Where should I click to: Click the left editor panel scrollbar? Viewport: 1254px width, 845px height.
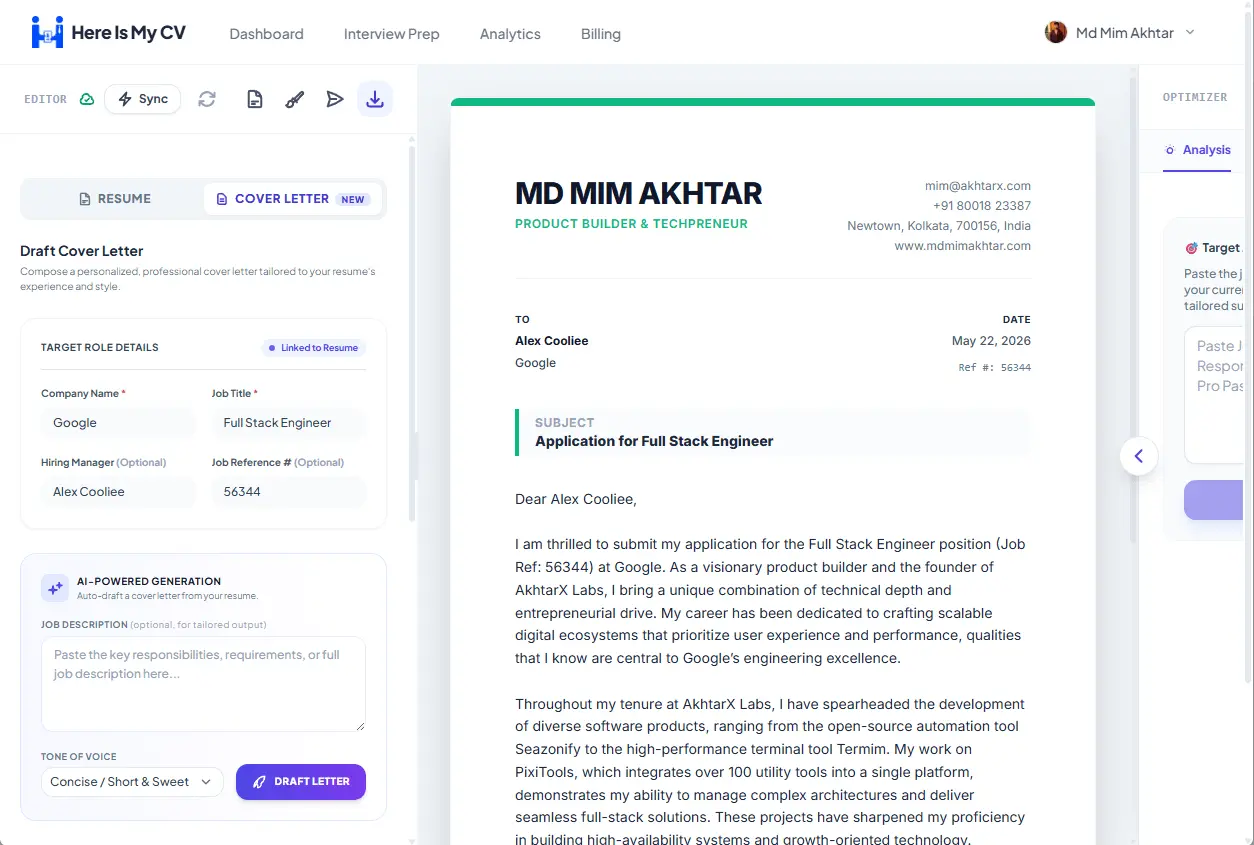(412, 334)
